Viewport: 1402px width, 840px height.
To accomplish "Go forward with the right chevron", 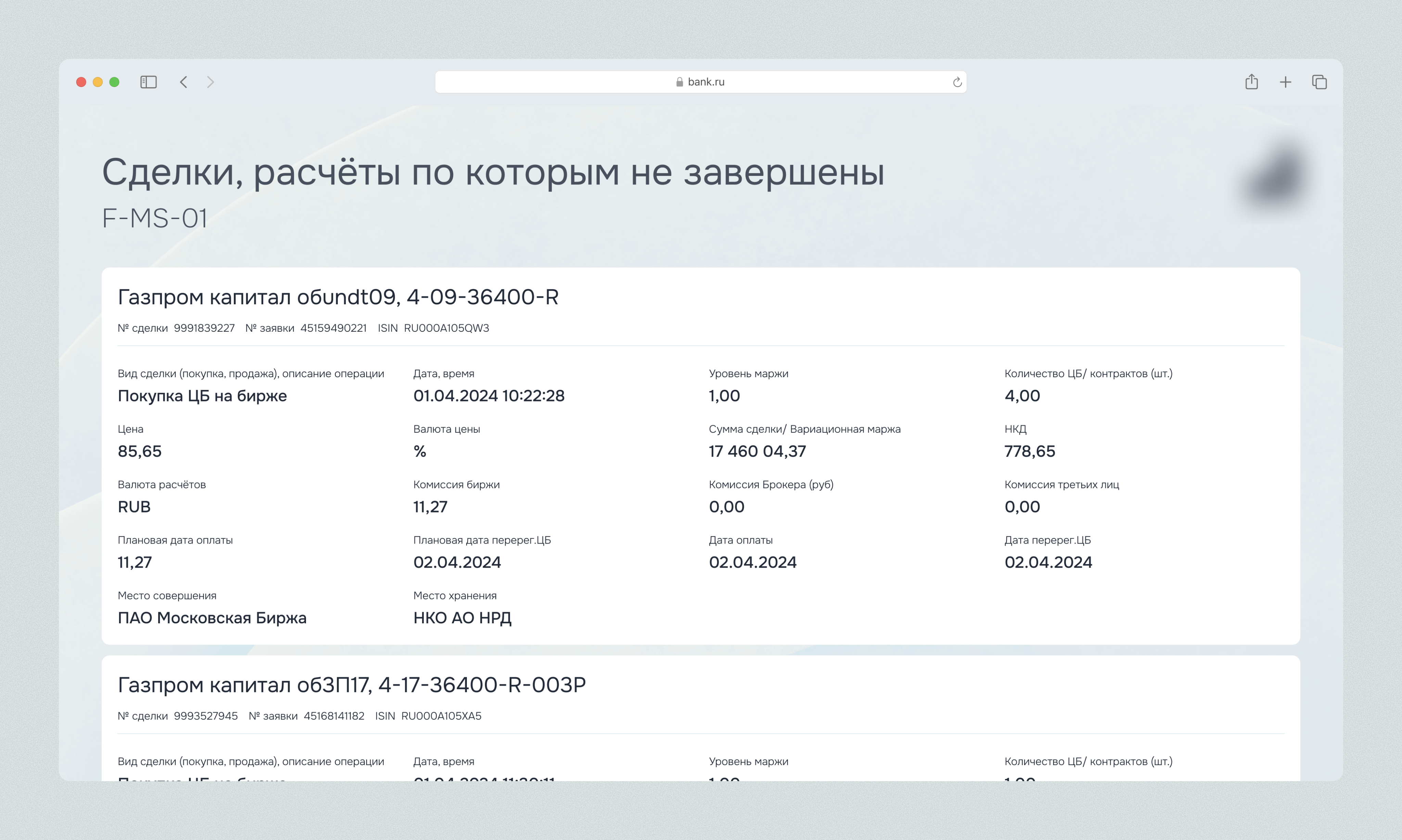I will coord(211,82).
